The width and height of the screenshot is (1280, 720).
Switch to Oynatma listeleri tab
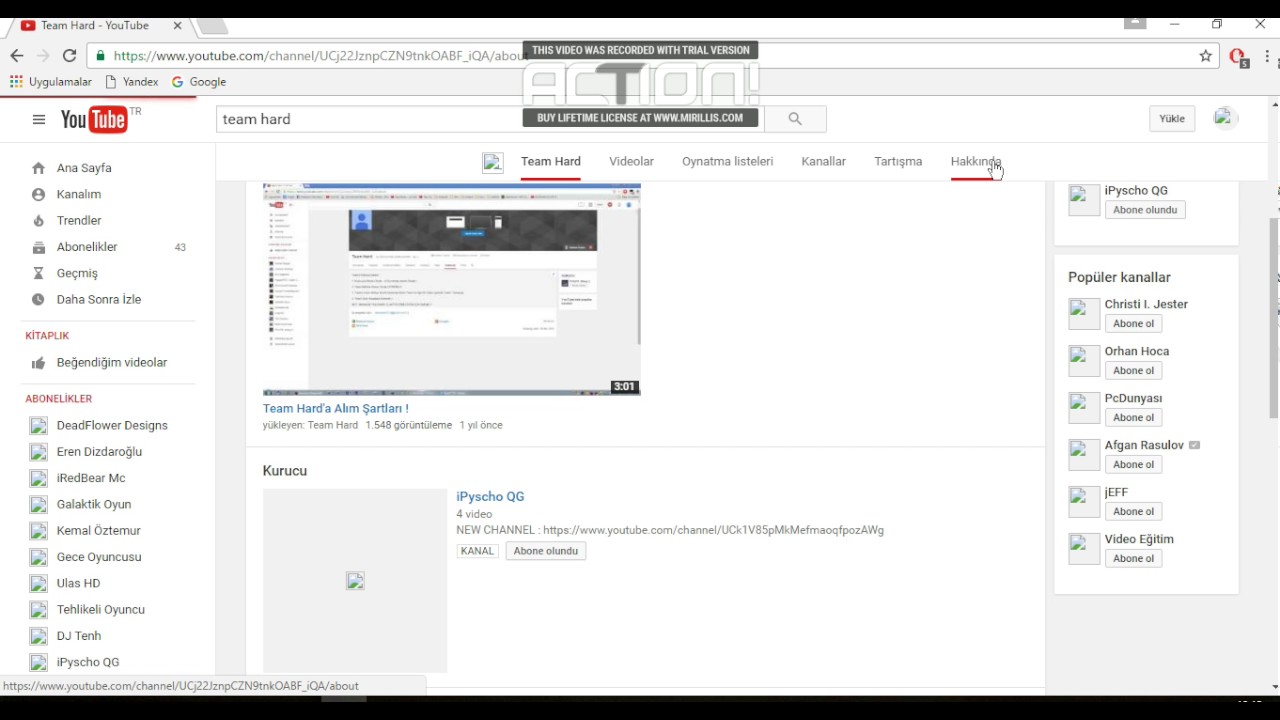[727, 161]
